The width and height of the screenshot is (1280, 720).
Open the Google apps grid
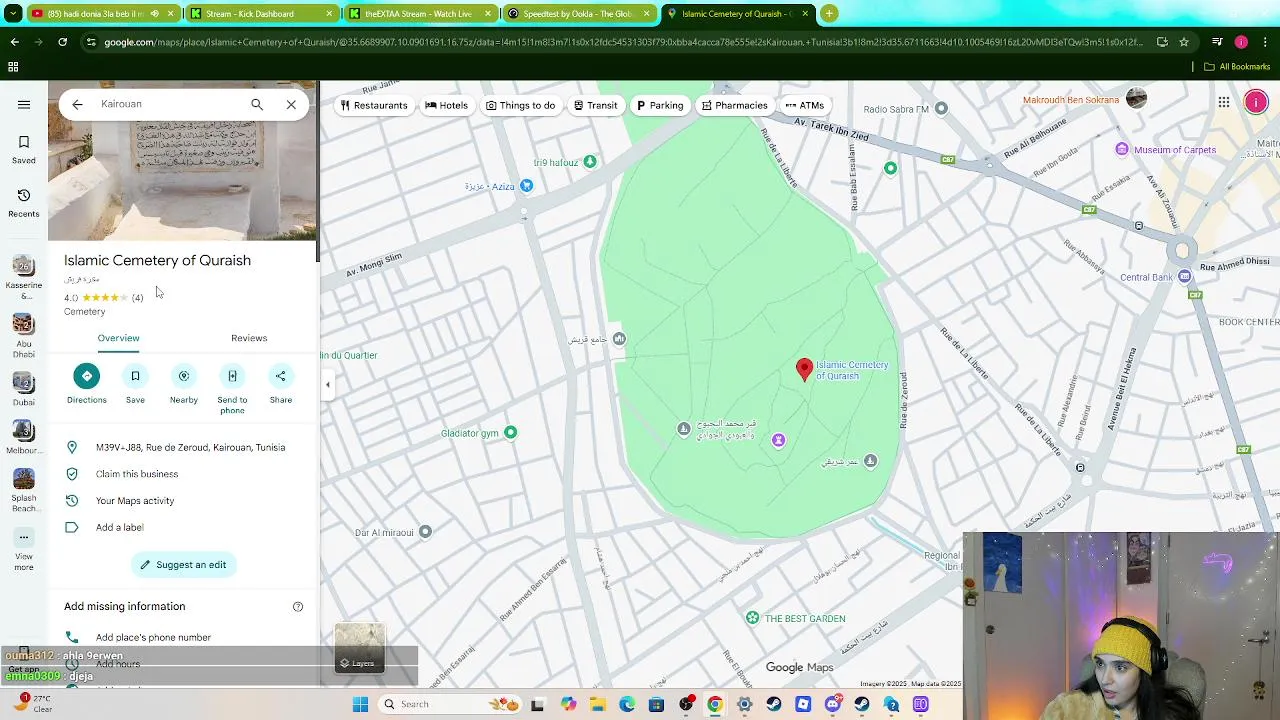[x=1223, y=102]
